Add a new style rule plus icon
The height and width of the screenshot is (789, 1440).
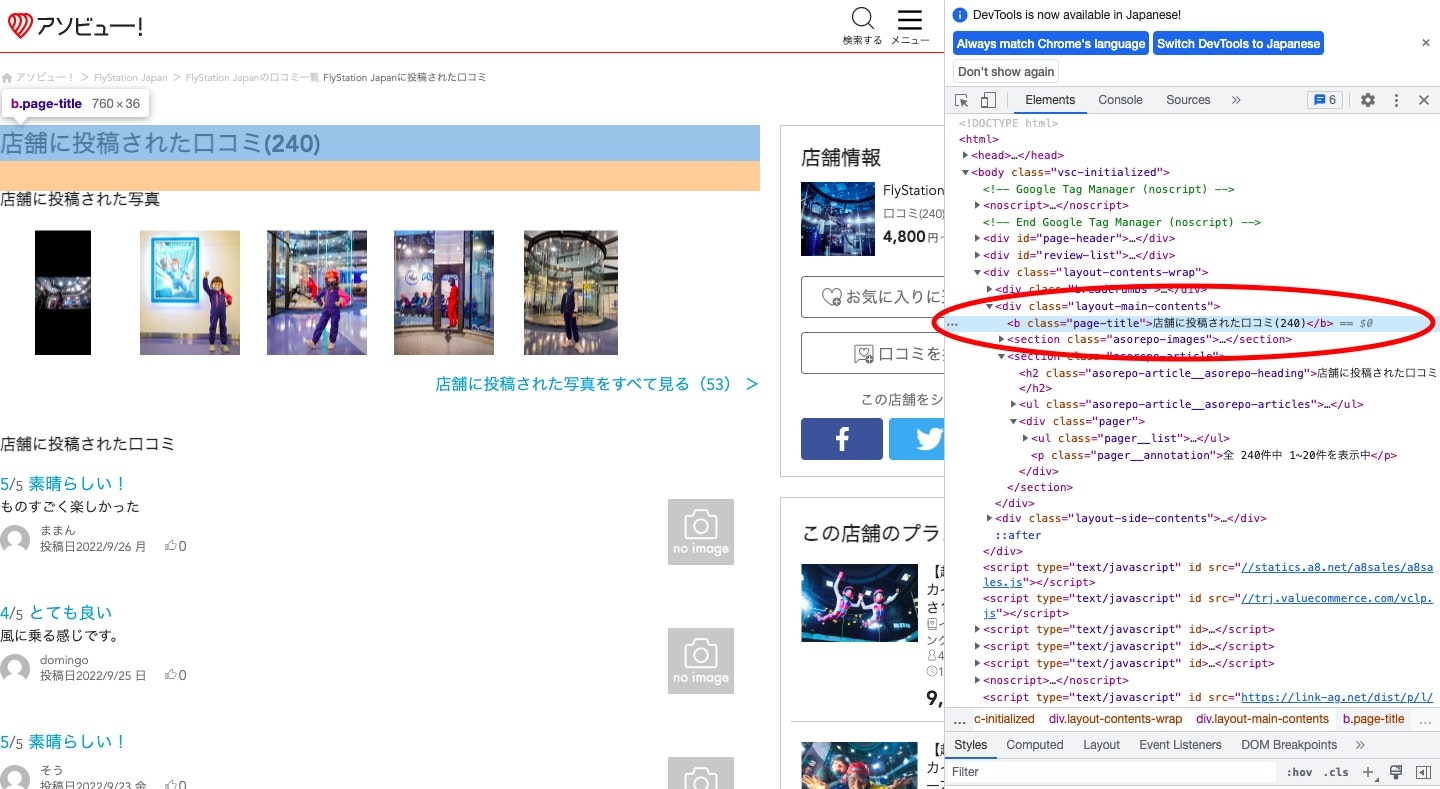(1369, 772)
